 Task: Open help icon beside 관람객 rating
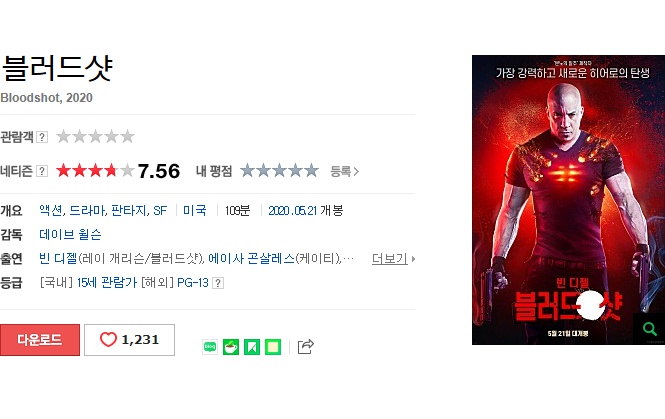coord(42,137)
